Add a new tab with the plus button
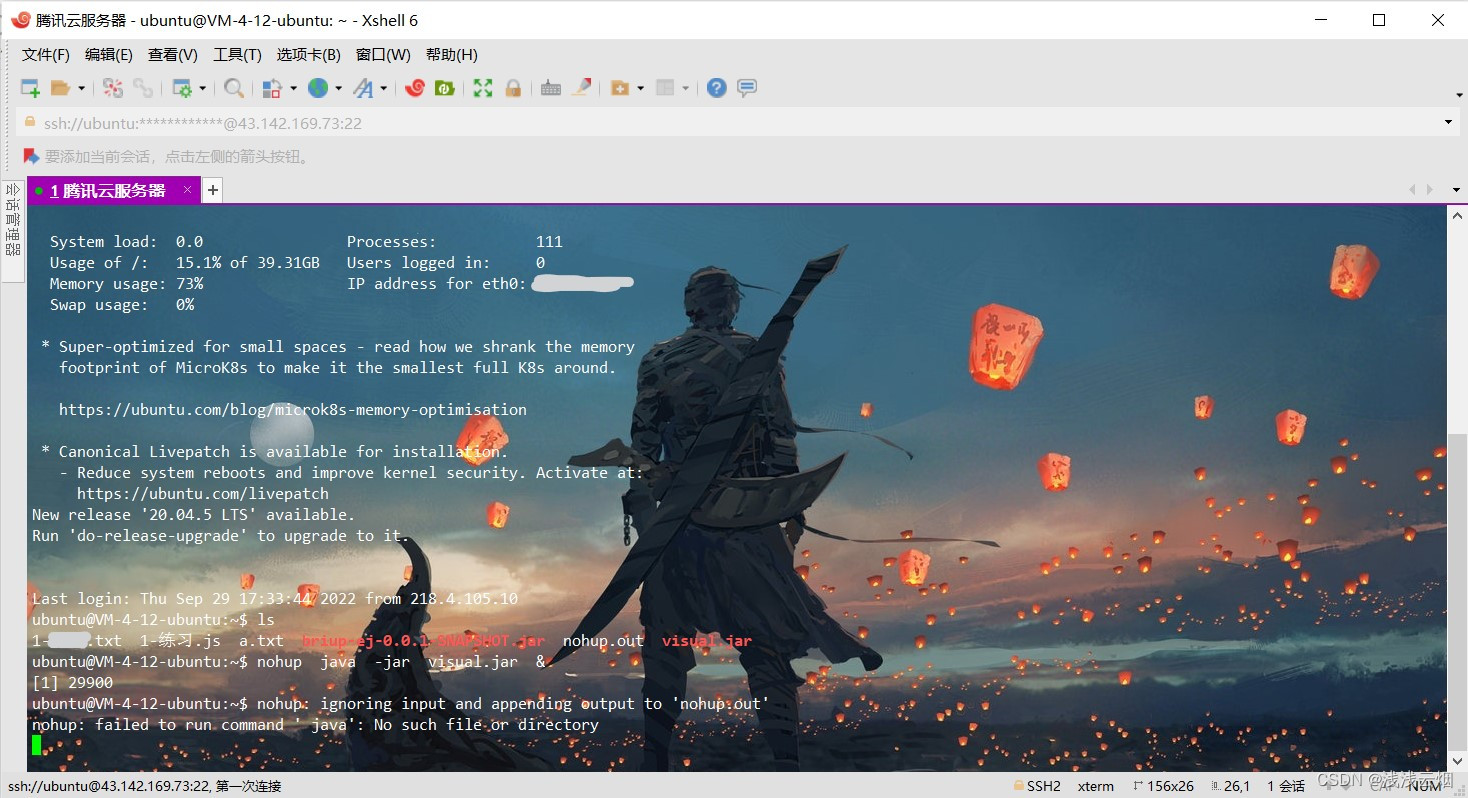This screenshot has height=798, width=1468. coord(212,190)
